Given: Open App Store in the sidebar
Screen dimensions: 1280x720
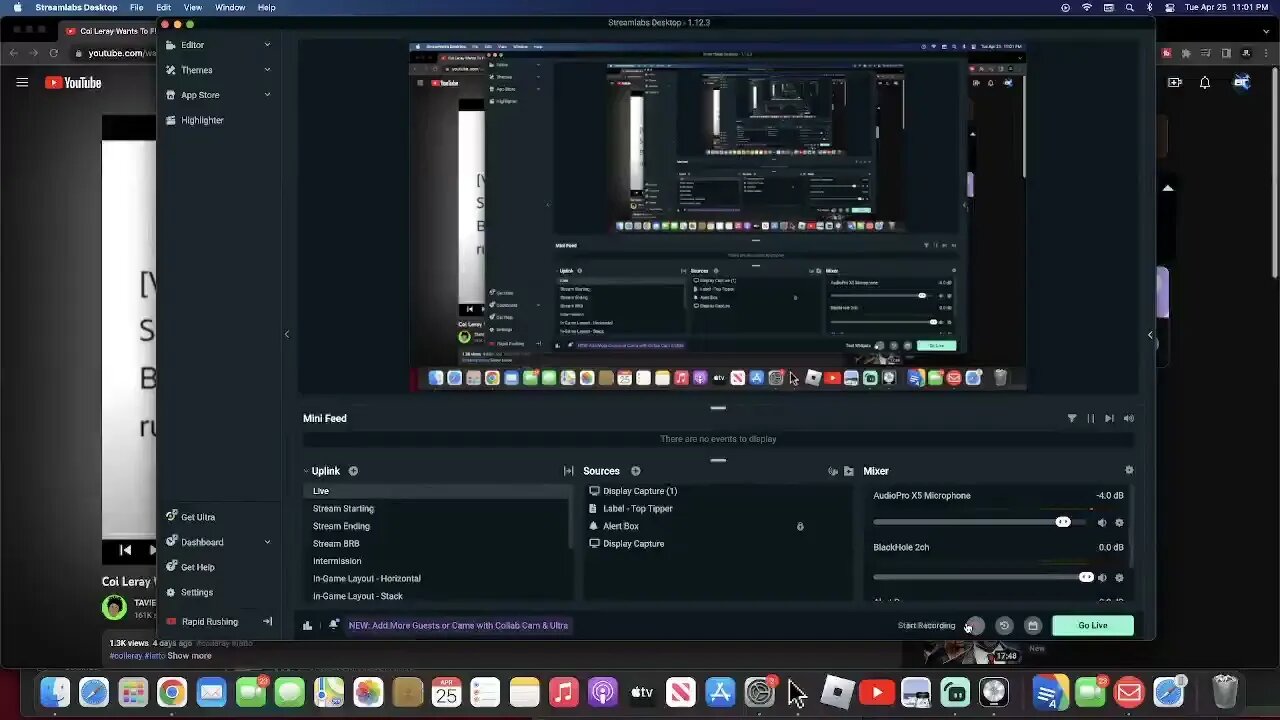Looking at the screenshot, I should point(200,95).
